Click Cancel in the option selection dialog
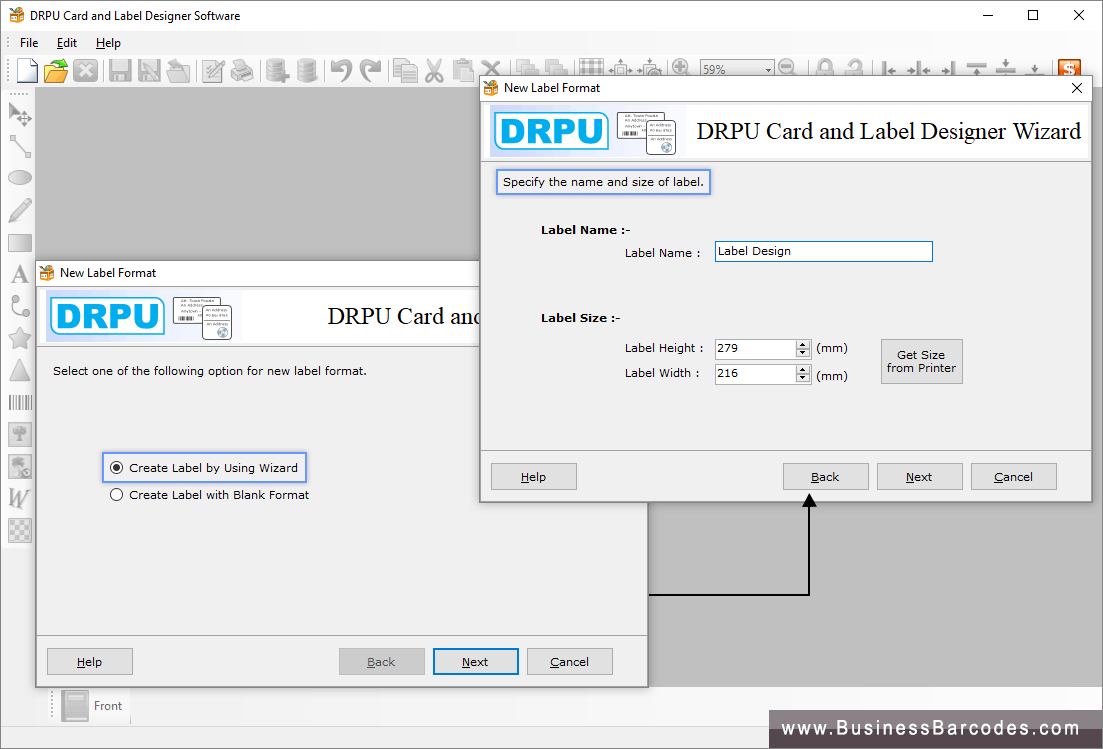1103x749 pixels. 570,662
